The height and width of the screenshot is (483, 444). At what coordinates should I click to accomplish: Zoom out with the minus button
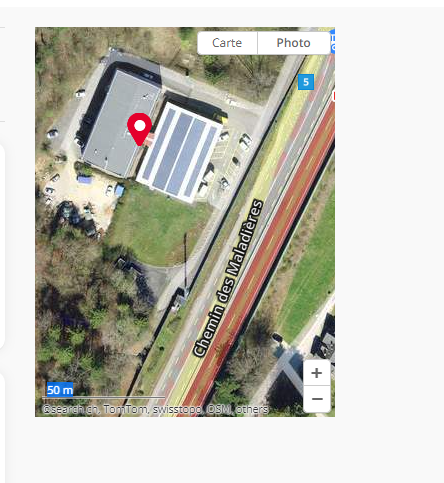(317, 399)
